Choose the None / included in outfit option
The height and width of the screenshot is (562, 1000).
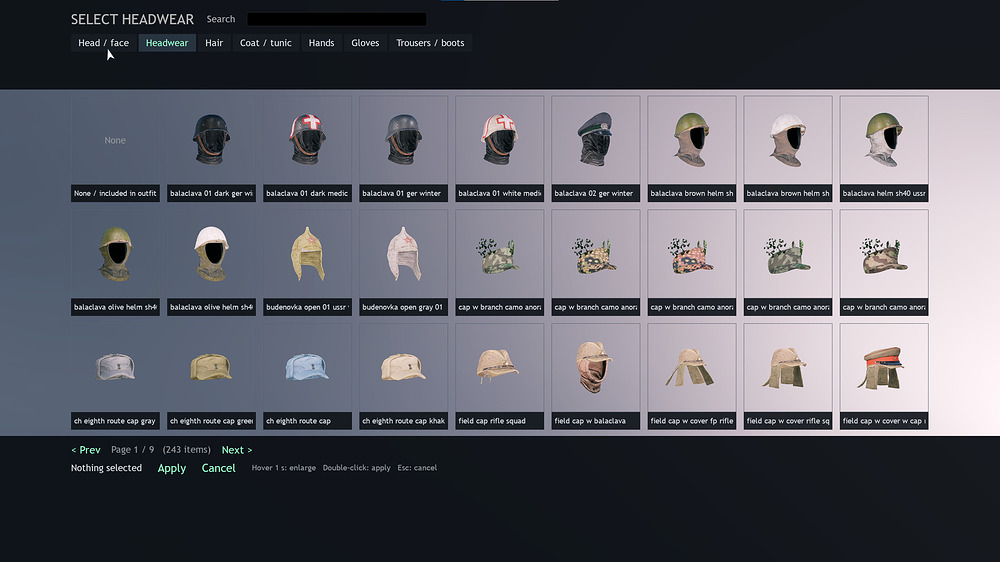115,149
